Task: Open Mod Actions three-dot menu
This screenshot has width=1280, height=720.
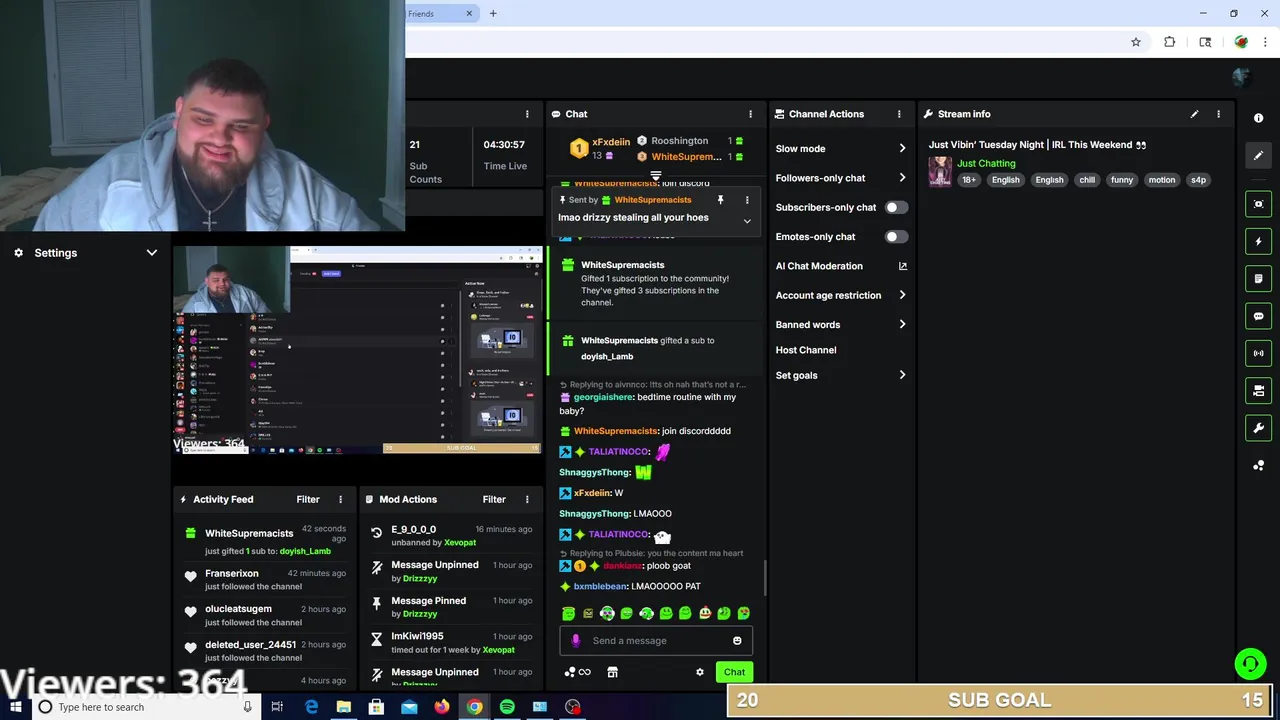Action: [x=527, y=499]
